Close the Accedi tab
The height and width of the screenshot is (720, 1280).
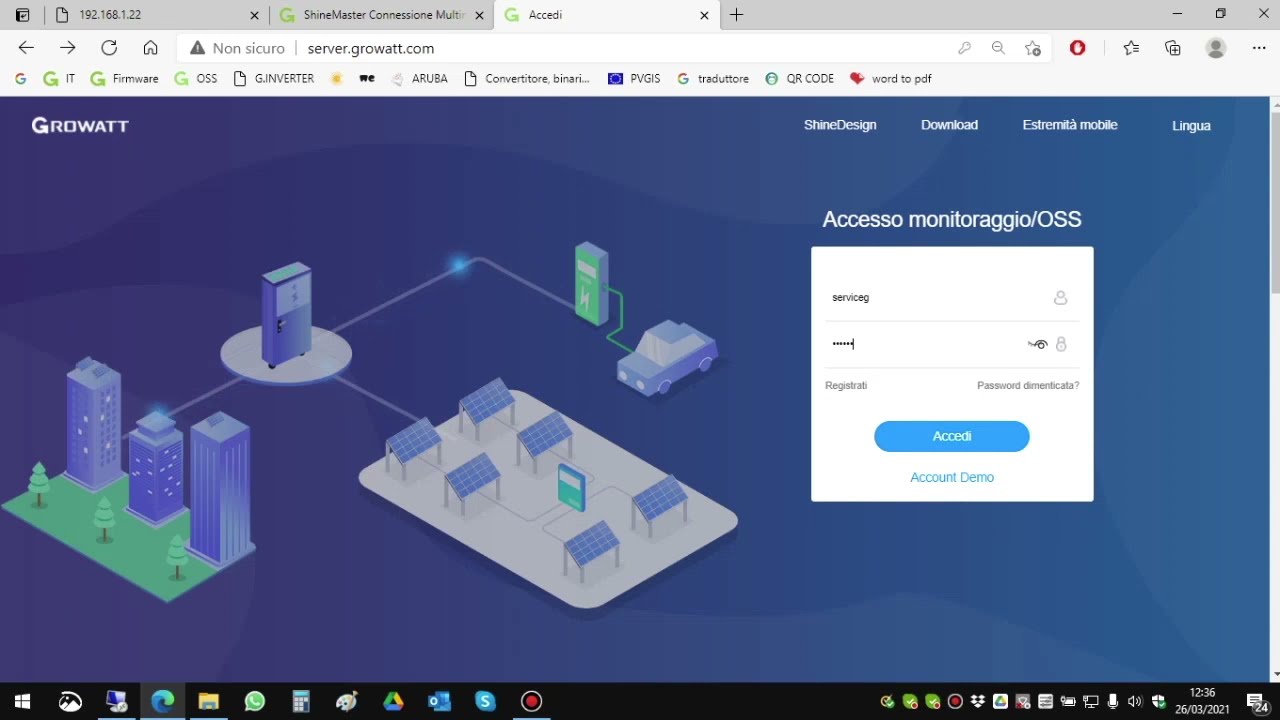coord(704,15)
